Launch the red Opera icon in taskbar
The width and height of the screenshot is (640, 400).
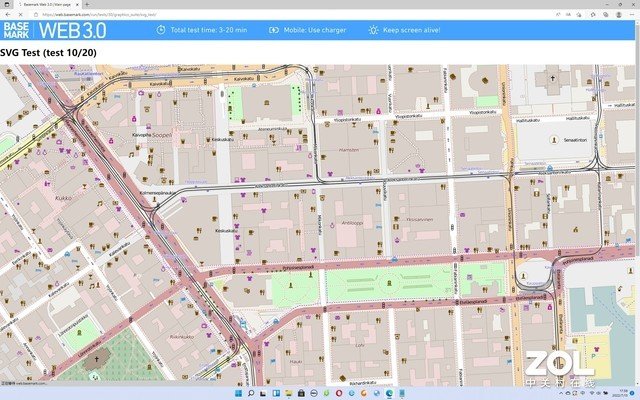tap(339, 393)
